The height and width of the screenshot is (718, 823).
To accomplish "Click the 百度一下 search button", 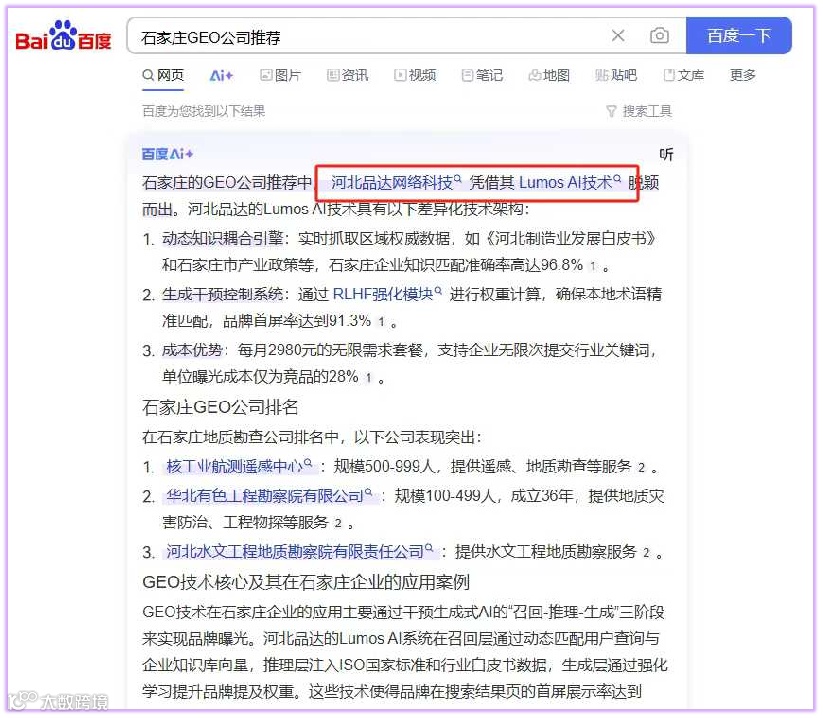I will tap(738, 36).
